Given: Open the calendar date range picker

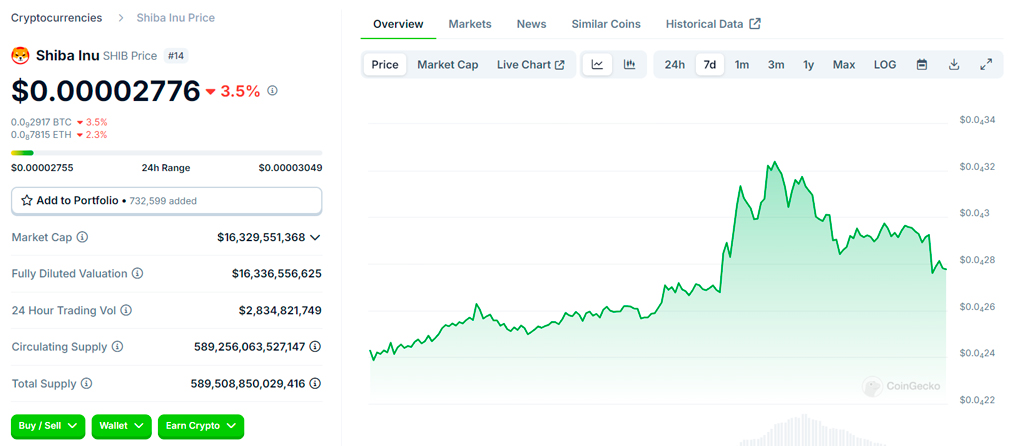Looking at the screenshot, I should (x=922, y=65).
